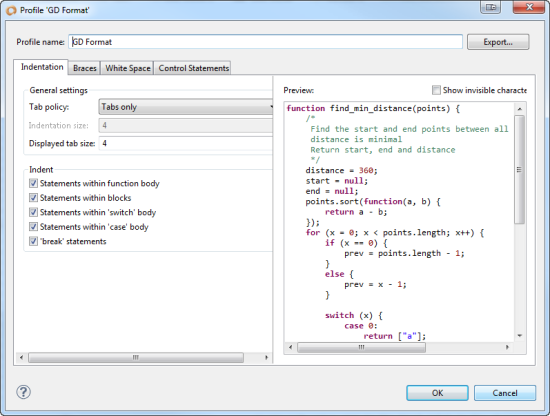
Task: Click the disabled Indentation size field
Action: (x=186, y=125)
